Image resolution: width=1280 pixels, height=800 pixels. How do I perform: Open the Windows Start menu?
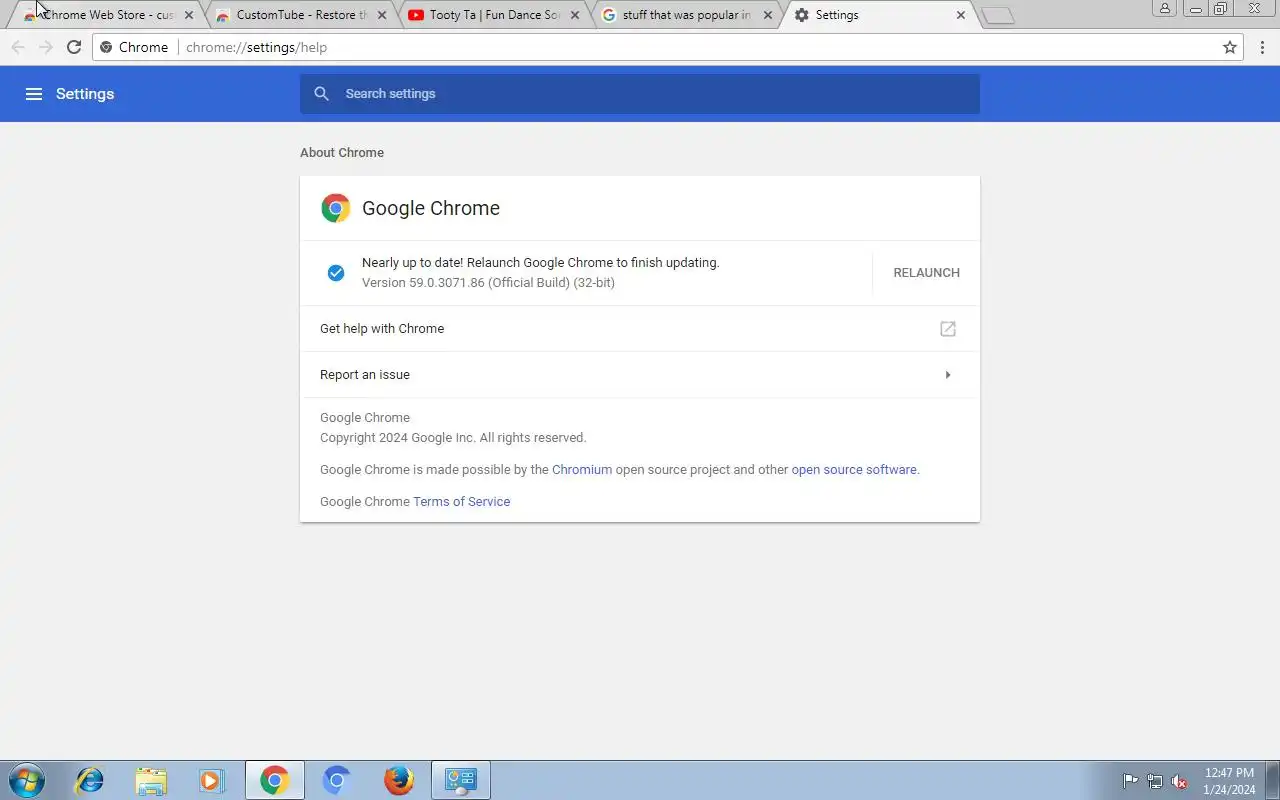pos(26,780)
